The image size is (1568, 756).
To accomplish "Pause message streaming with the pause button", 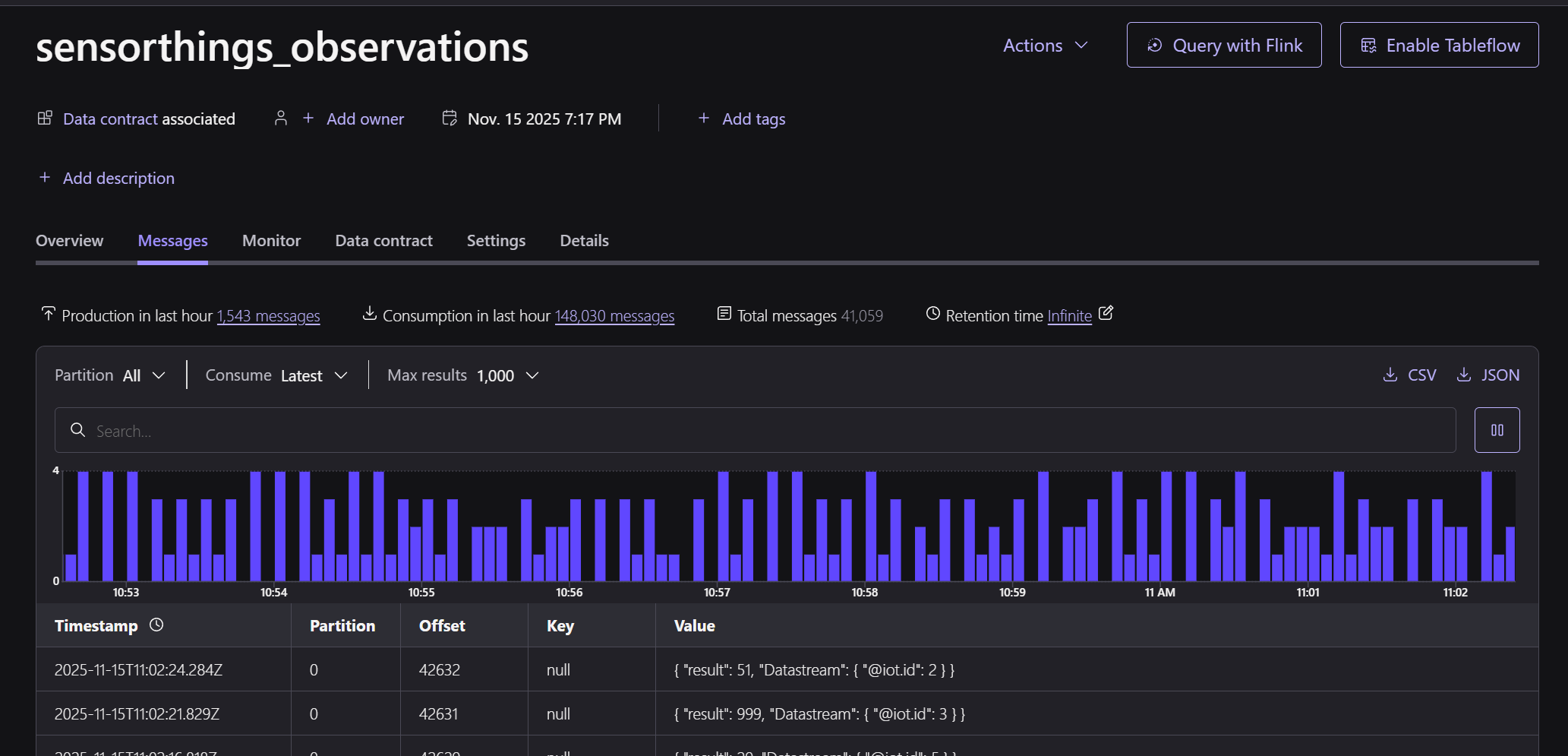I will point(1497,430).
